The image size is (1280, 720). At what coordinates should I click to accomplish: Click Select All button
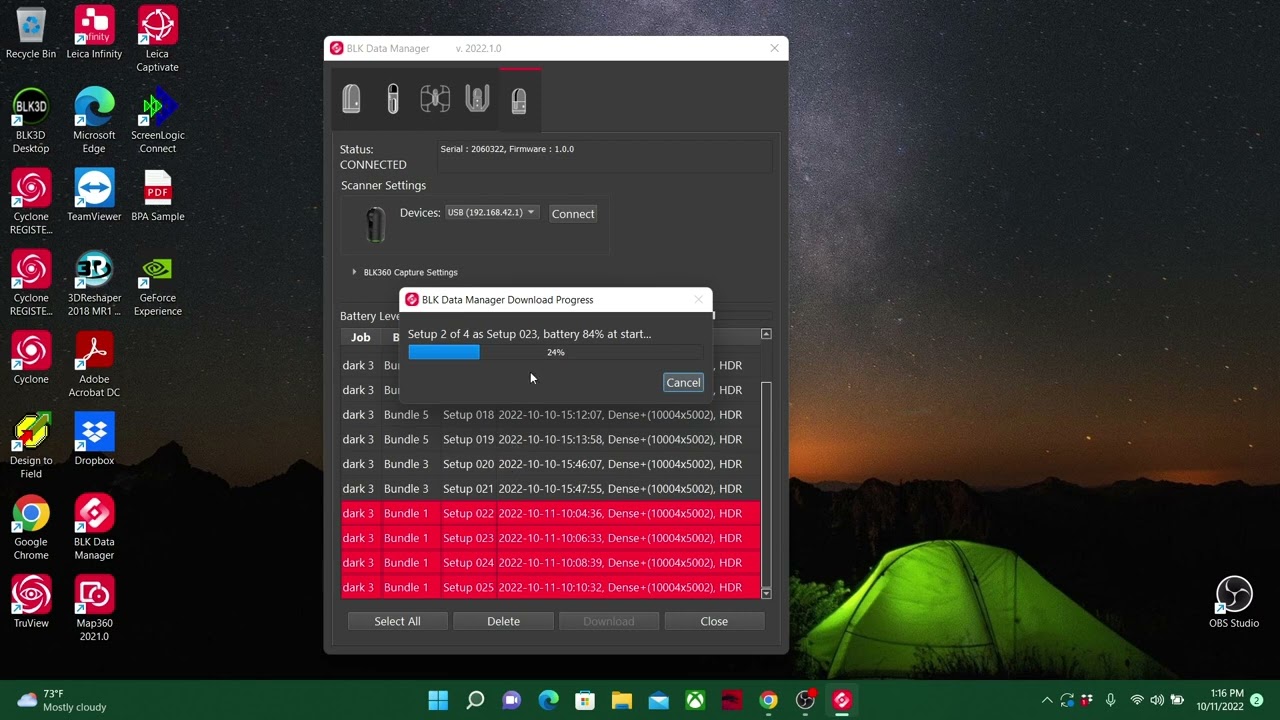(x=397, y=621)
